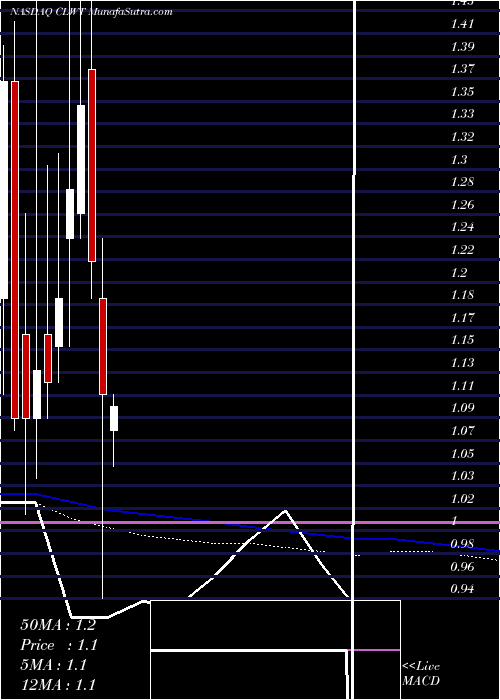Screen dimensions: 500x700
Task: Click the red candle topping at 1.37
Action: [x=92, y=165]
